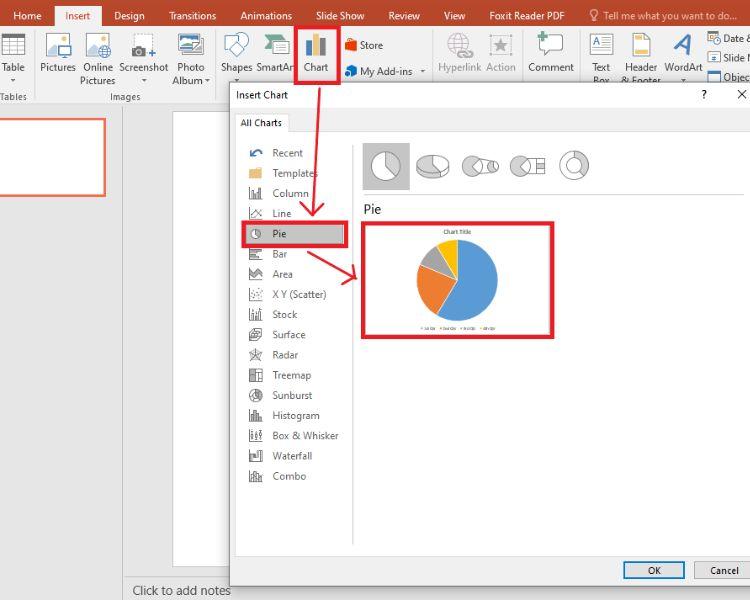This screenshot has width=750, height=600.
Task: Click to add notes below the slide
Action: tap(181, 590)
